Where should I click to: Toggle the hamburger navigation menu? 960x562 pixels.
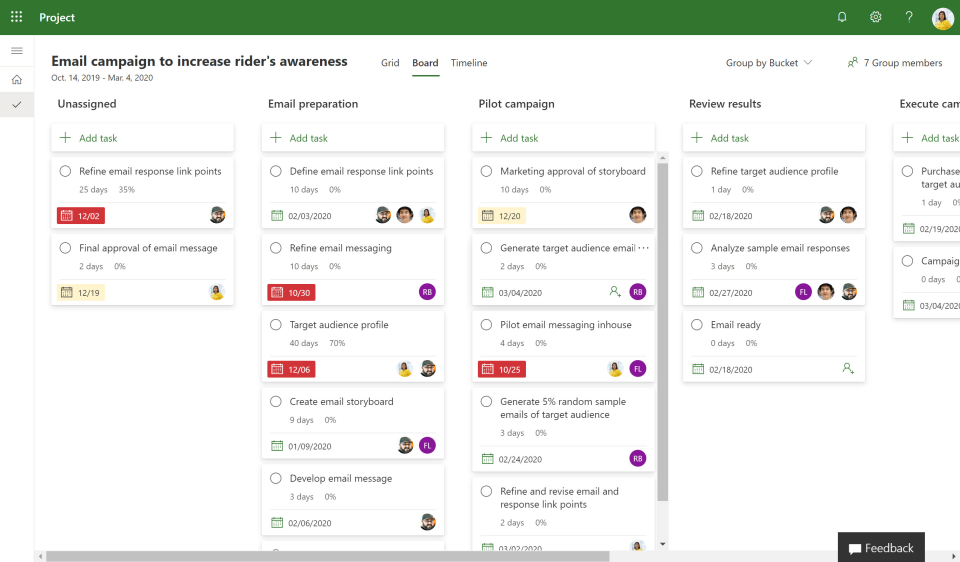[x=17, y=51]
